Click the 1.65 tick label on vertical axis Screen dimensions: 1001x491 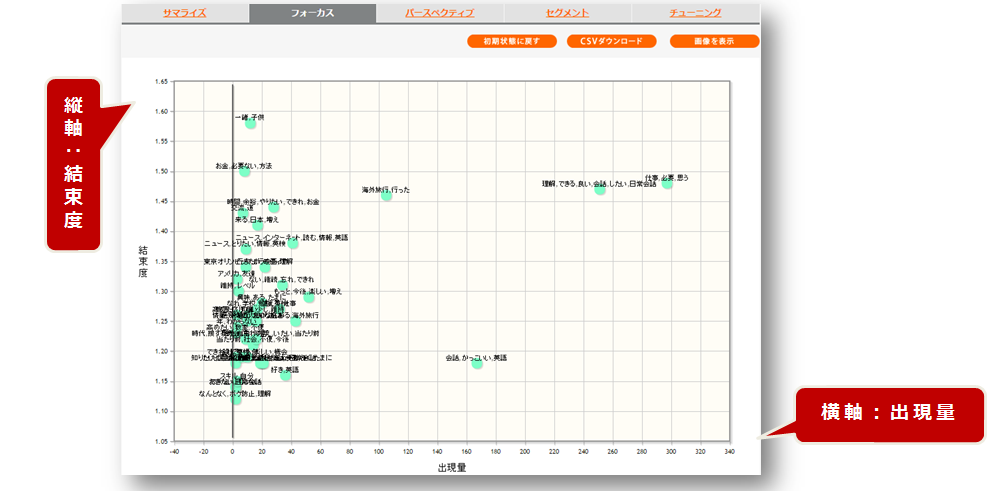(x=161, y=82)
